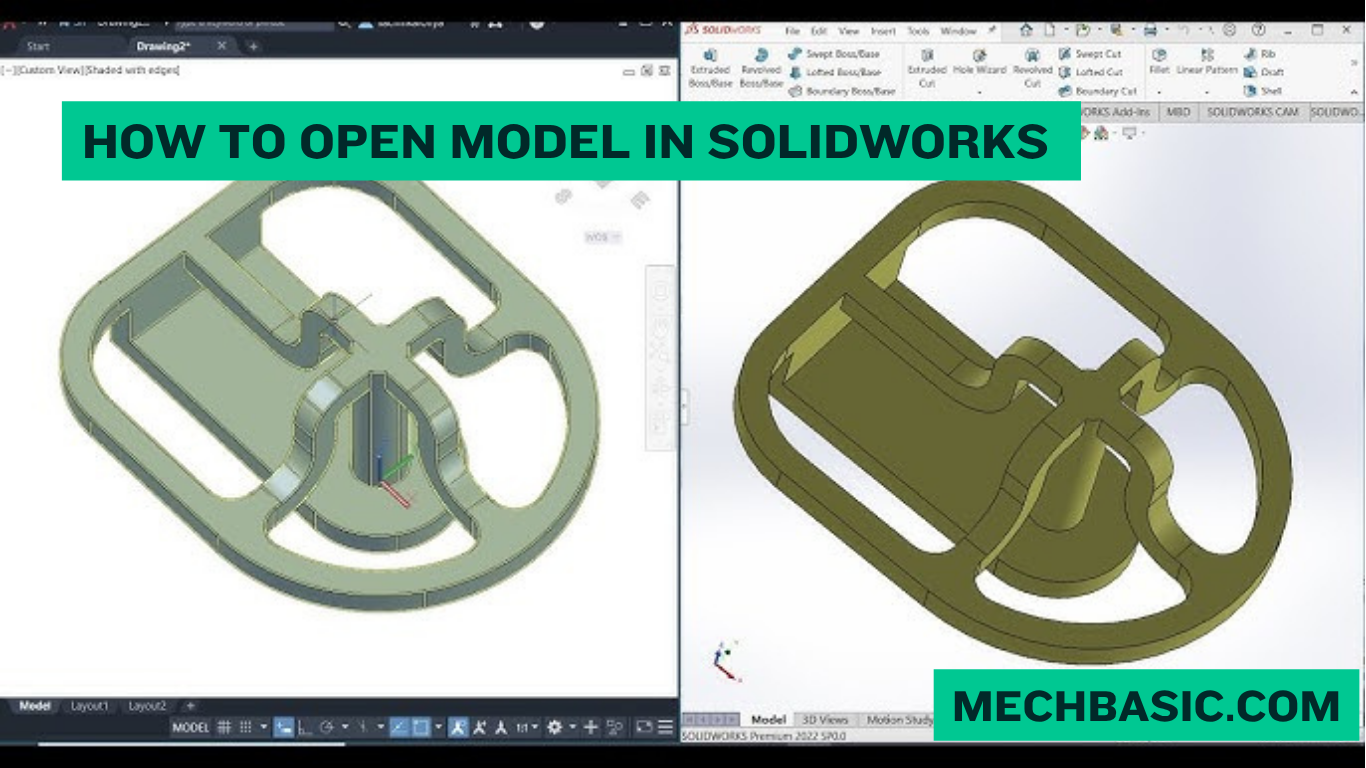Screen dimensions: 1366x768
Task: Select the Shell feature
Action: pyautogui.click(x=1262, y=91)
